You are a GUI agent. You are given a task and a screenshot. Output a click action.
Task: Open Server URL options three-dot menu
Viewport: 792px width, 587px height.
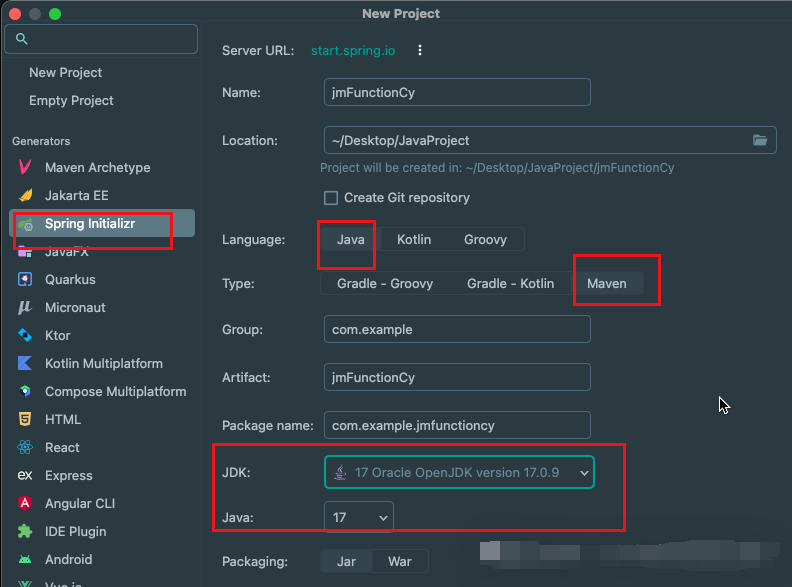(420, 50)
